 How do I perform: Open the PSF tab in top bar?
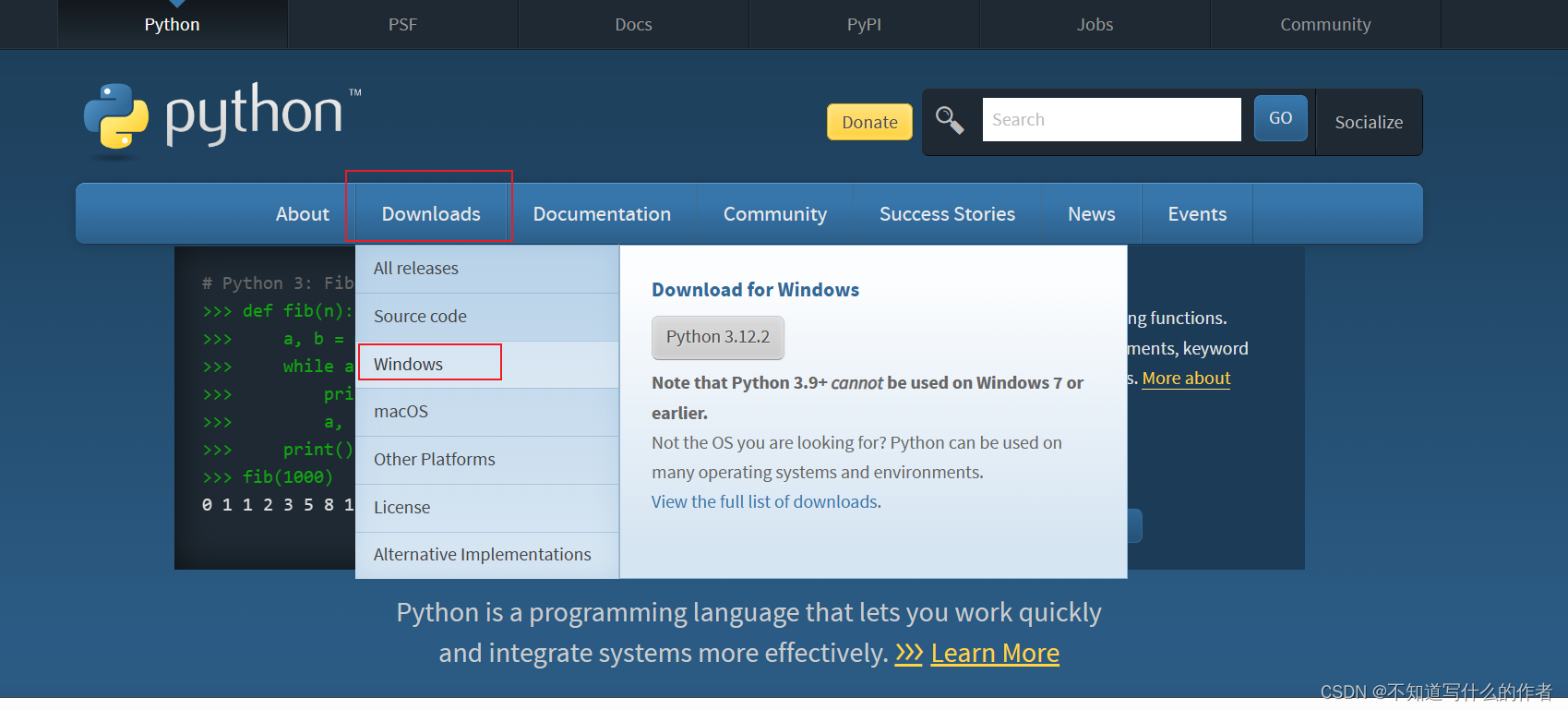pyautogui.click(x=403, y=24)
